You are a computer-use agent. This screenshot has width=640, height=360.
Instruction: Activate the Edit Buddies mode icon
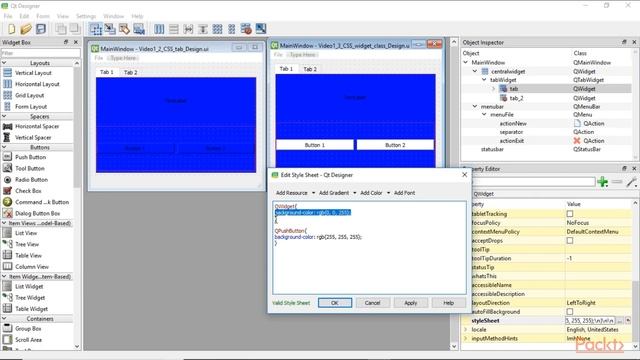[124, 29]
